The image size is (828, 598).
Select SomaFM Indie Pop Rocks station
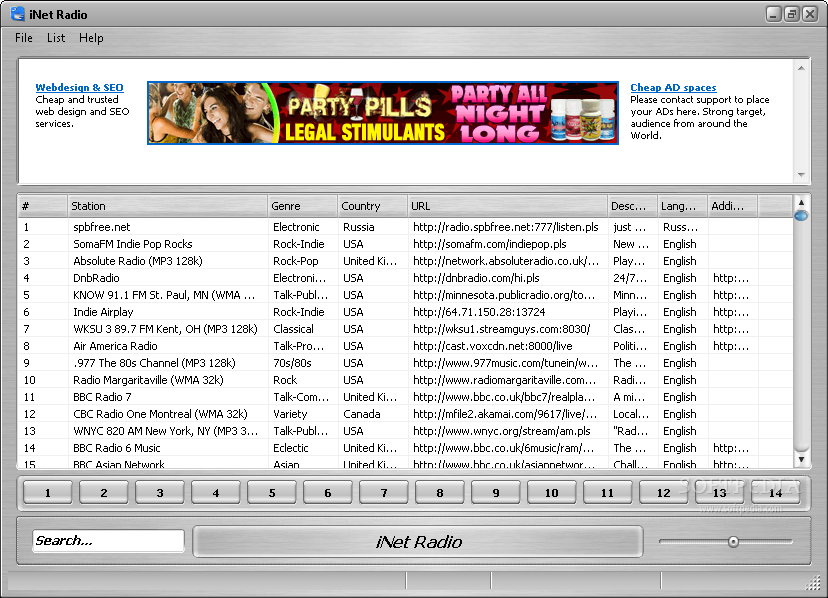[405, 244]
